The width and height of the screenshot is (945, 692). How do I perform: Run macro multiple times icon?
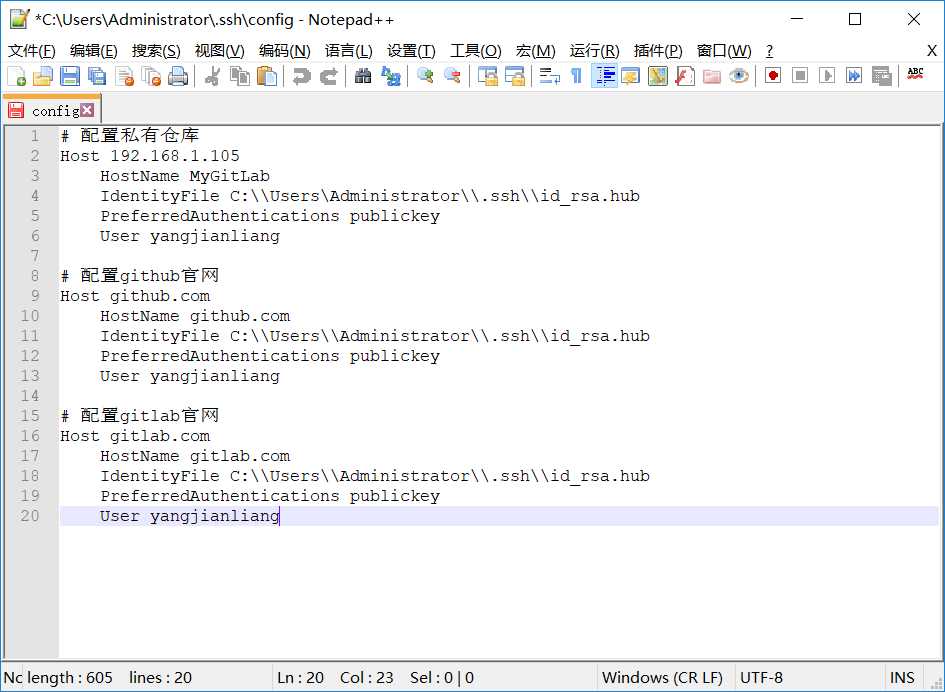(854, 77)
